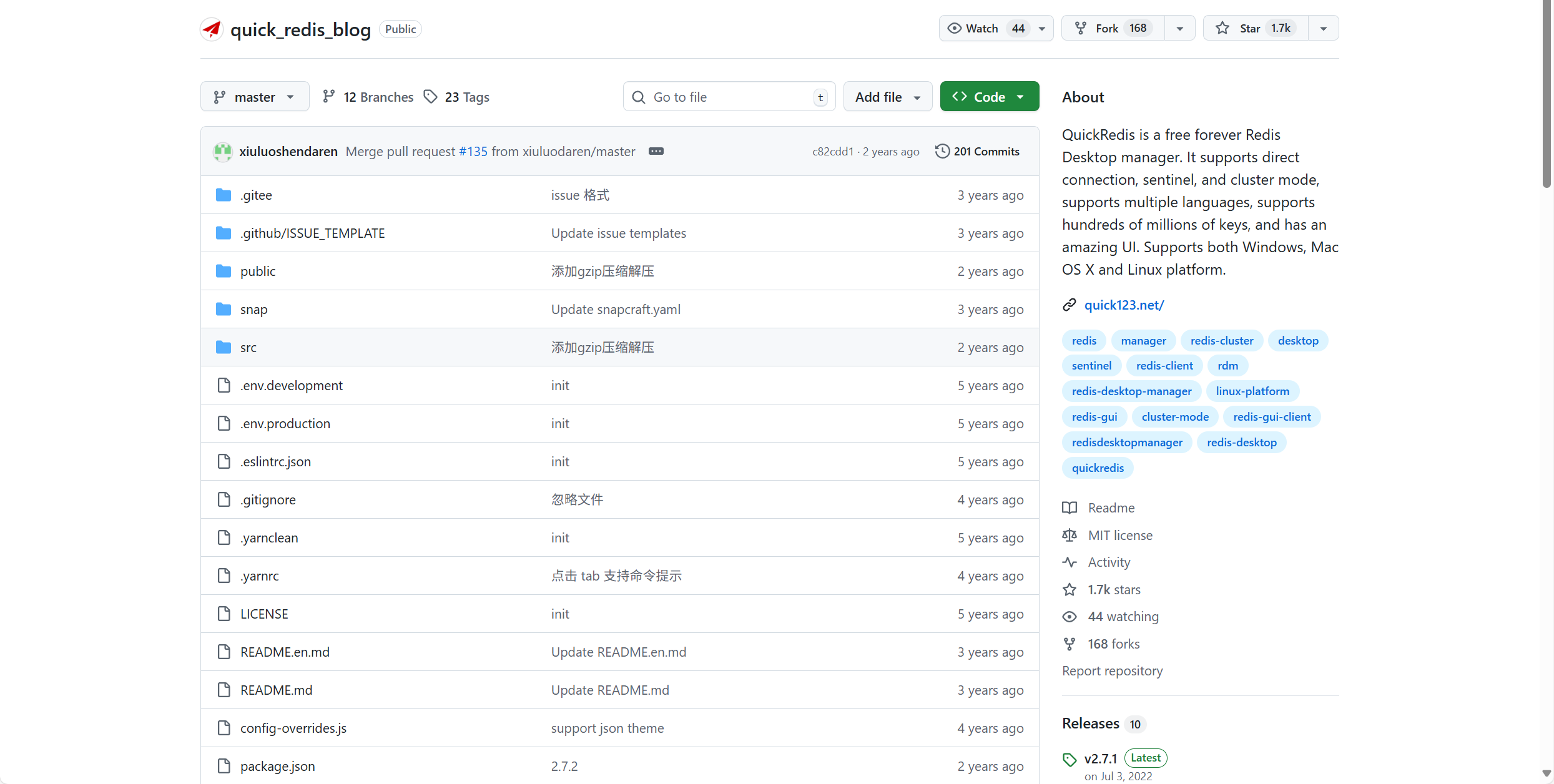Expand the Add file dropdown
This screenshot has height=784, width=1554.
pos(887,97)
